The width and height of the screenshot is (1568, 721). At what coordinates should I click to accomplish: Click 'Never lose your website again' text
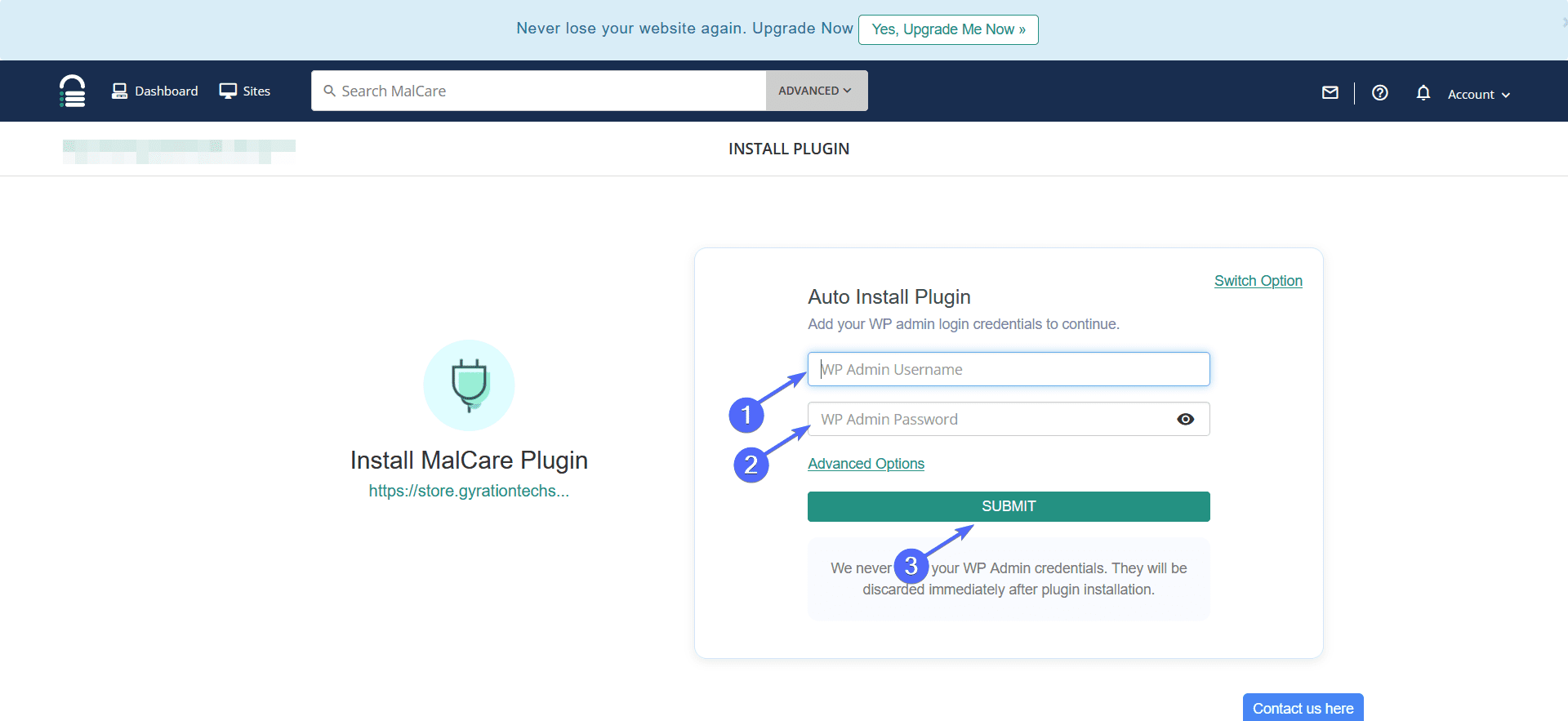pos(632,29)
